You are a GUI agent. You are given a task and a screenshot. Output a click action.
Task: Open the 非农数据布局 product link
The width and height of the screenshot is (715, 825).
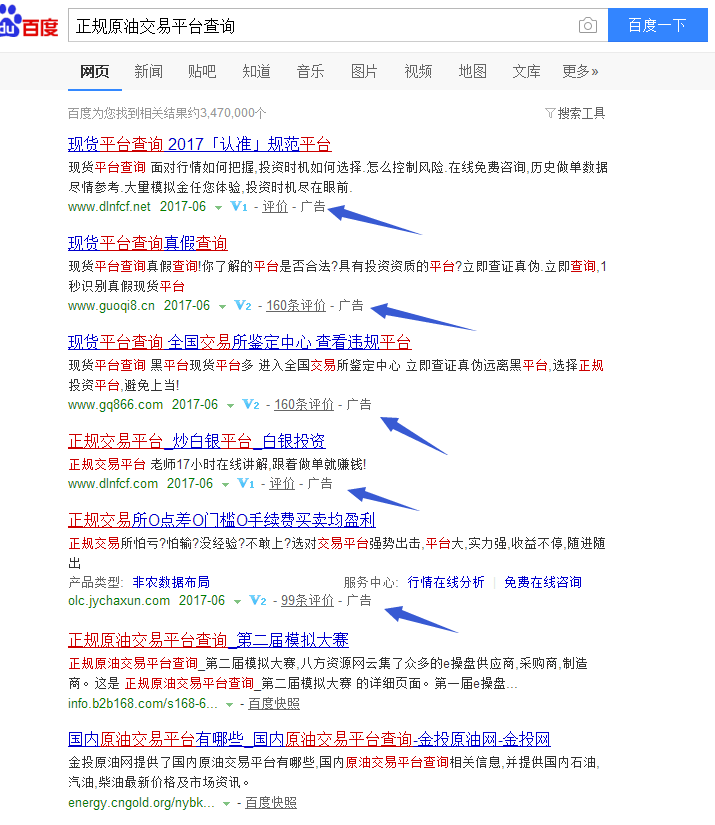point(171,582)
